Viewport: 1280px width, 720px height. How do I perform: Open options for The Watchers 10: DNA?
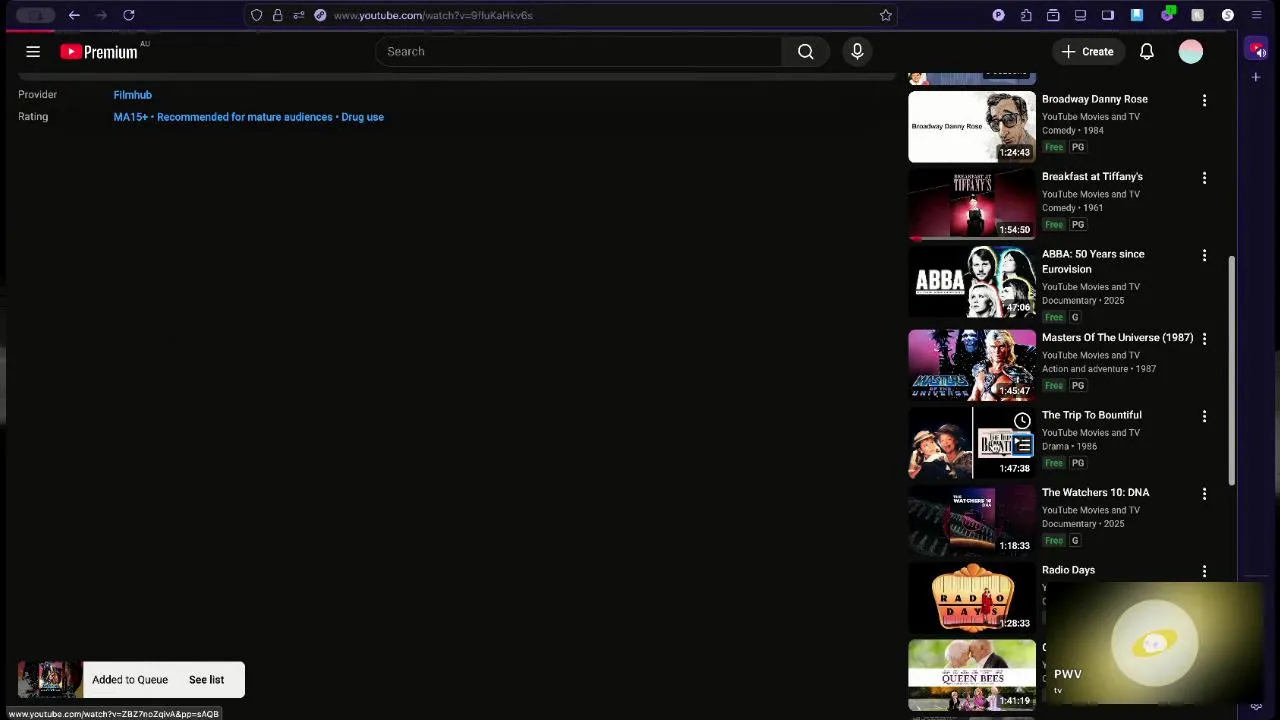tap(1204, 494)
